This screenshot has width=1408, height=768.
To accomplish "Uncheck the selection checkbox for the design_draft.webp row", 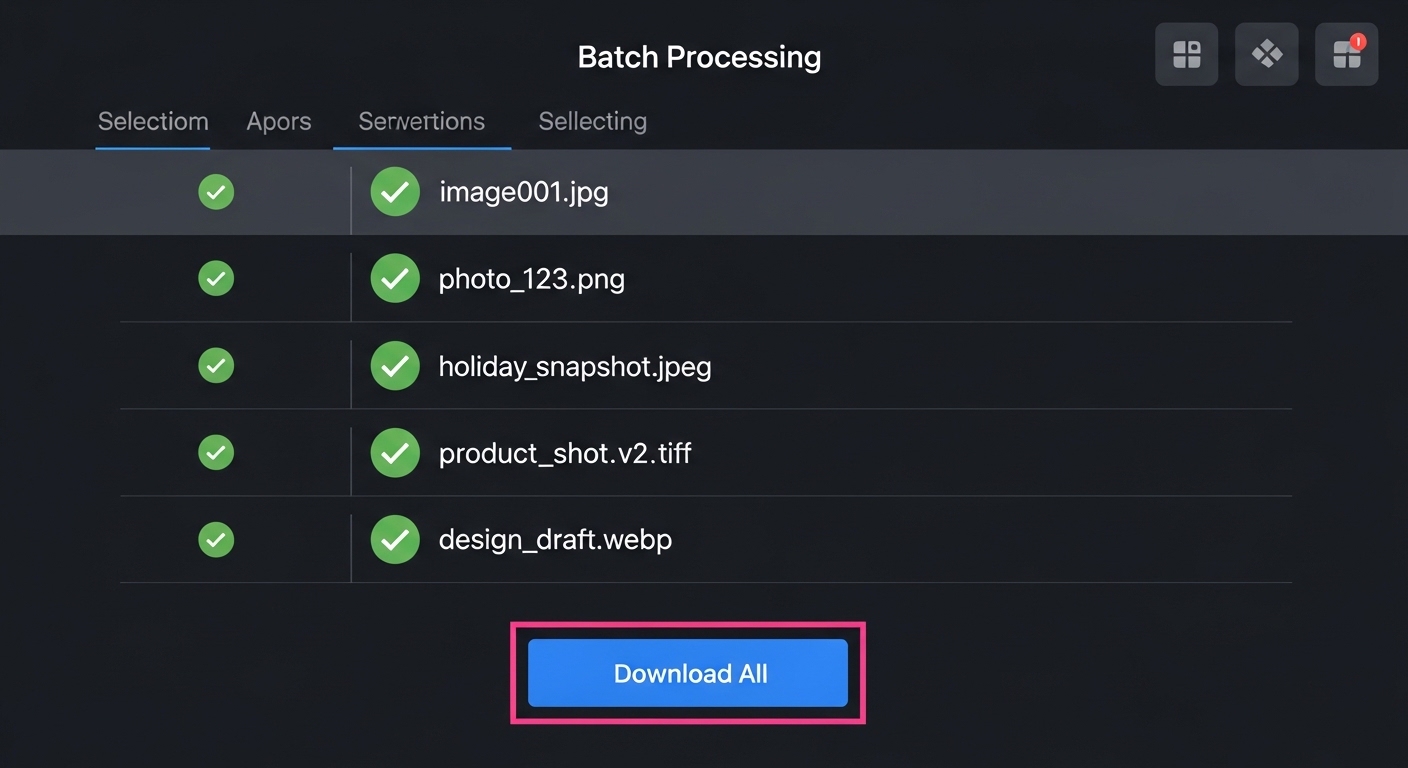I will point(216,540).
